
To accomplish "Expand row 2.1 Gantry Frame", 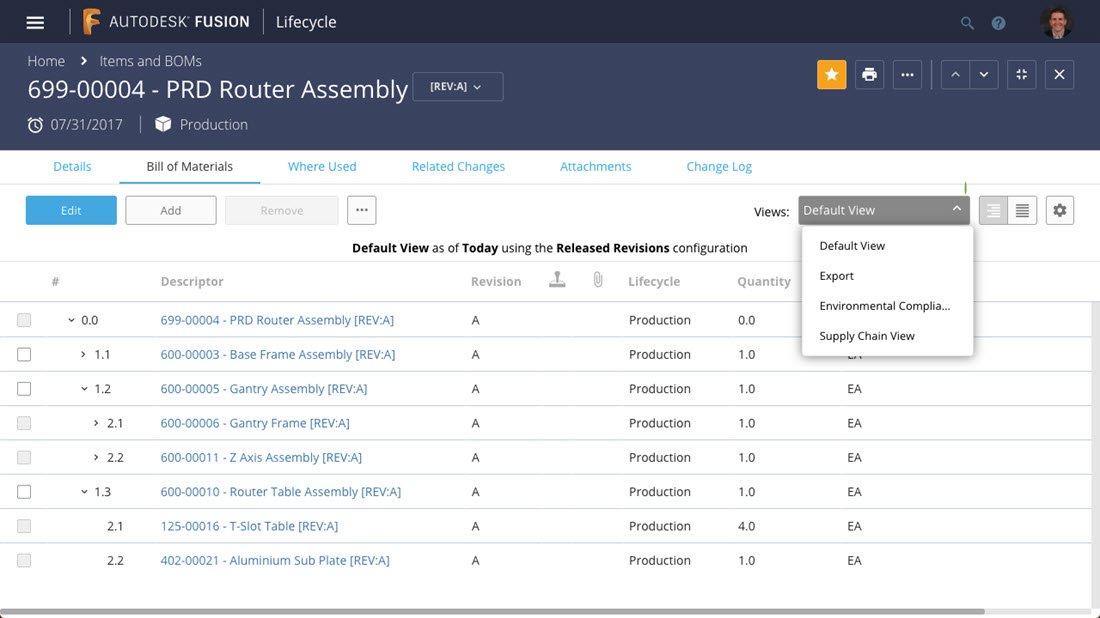I will coord(96,423).
